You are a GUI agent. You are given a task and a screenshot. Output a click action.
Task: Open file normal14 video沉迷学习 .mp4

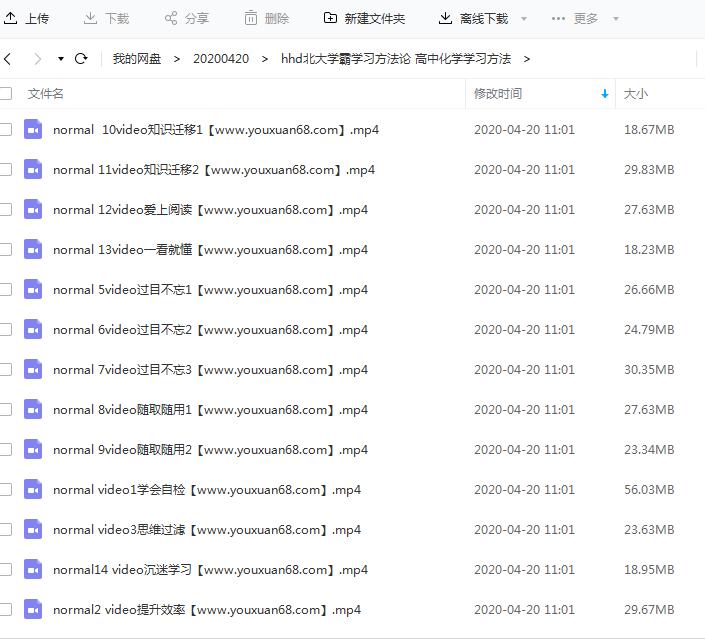click(210, 570)
